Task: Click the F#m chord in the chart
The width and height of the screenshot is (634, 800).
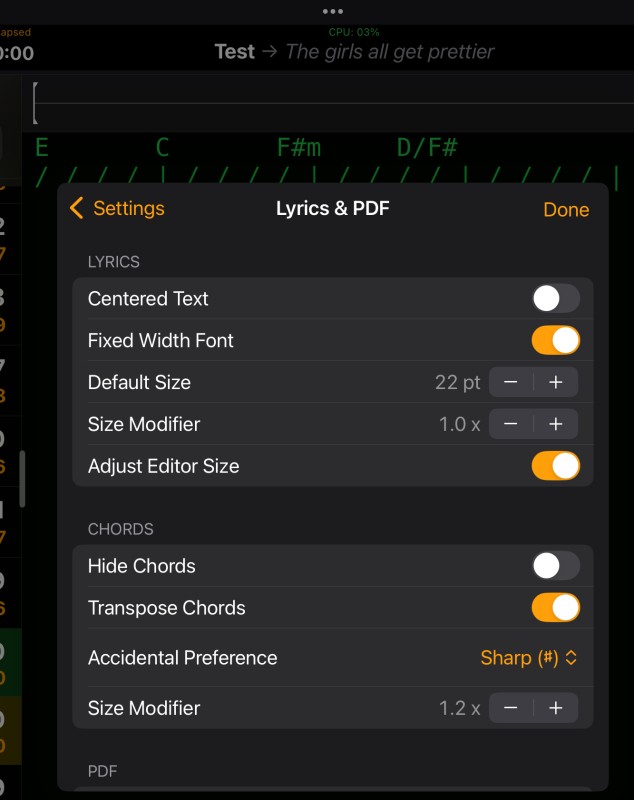Action: 299,149
